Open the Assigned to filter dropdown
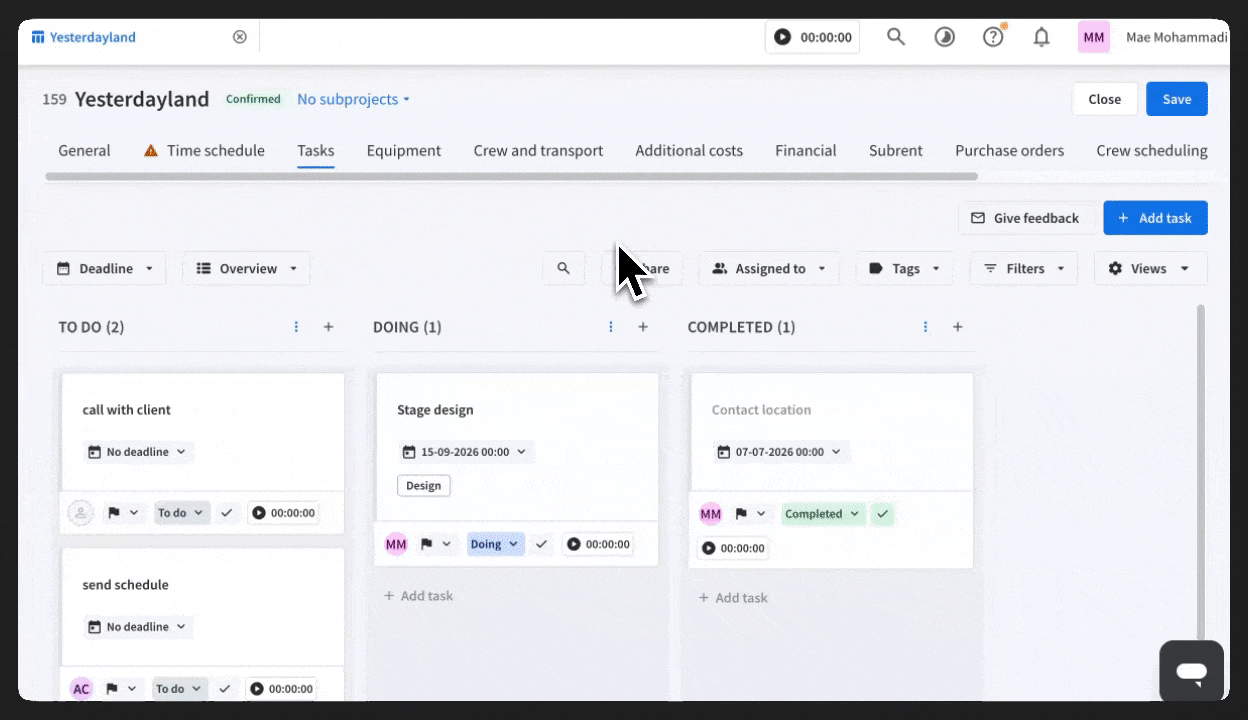 click(x=770, y=268)
